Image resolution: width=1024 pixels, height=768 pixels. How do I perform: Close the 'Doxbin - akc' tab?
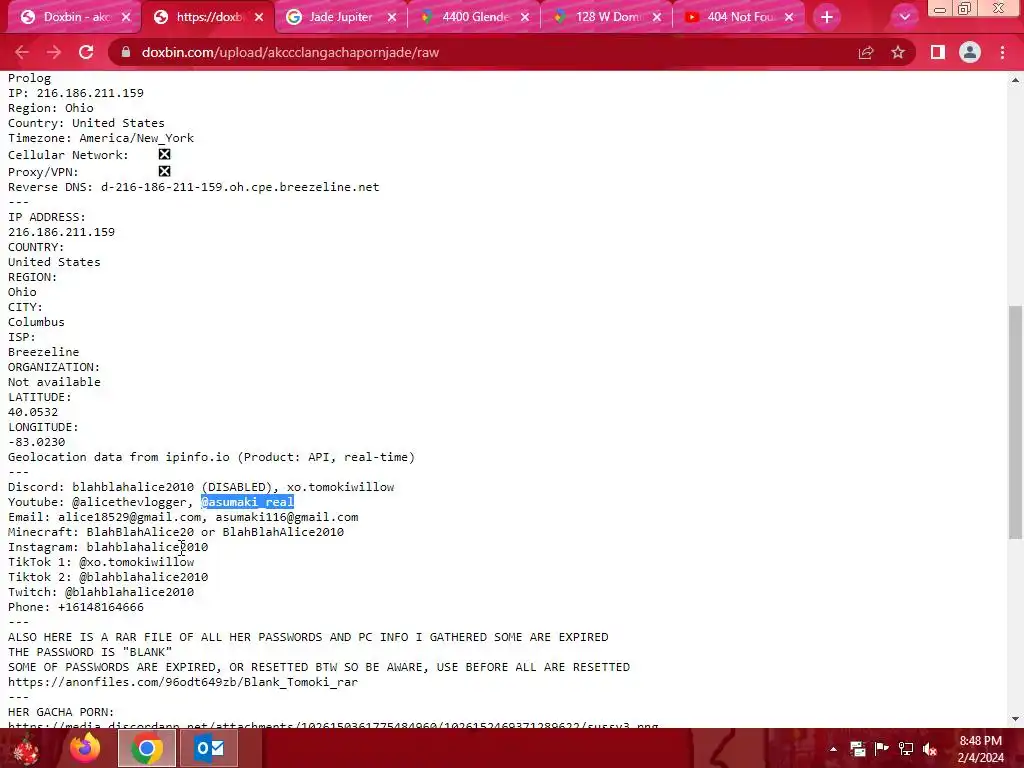(x=126, y=17)
